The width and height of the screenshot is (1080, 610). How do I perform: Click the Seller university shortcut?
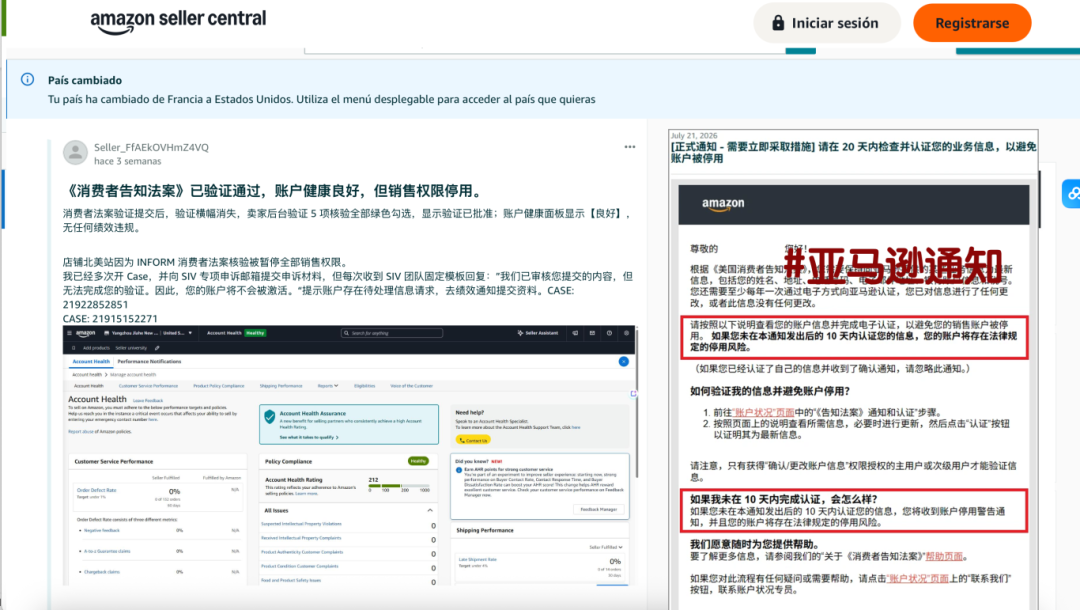tap(131, 348)
